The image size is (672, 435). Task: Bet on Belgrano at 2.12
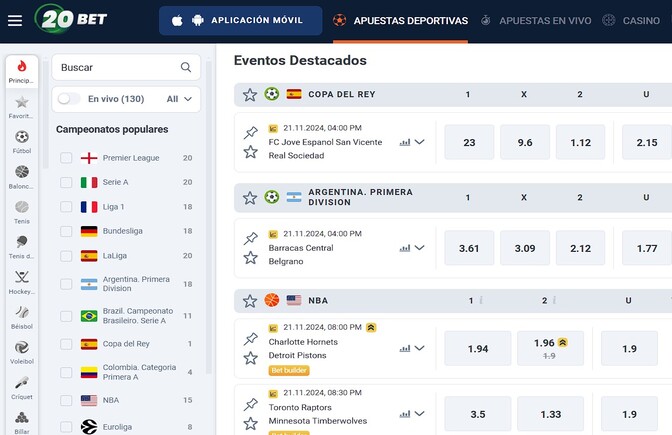click(x=580, y=248)
